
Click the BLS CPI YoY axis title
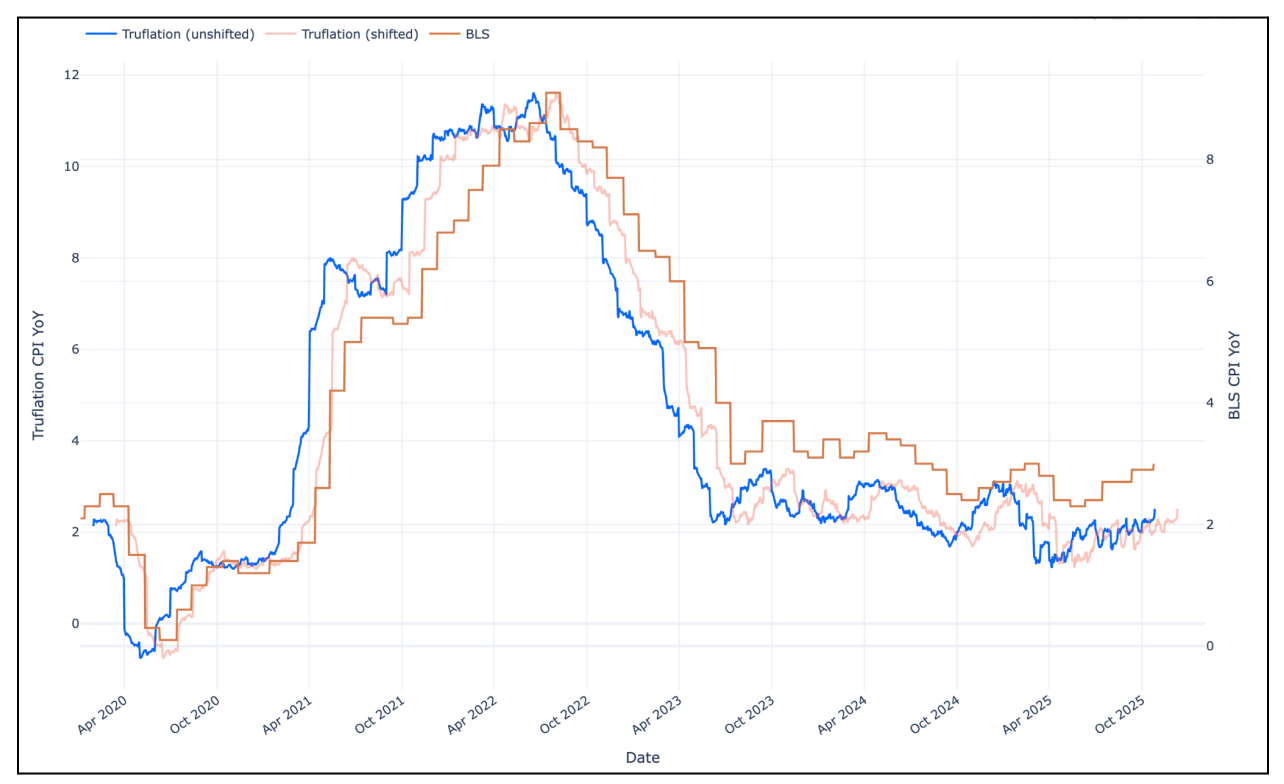[x=1235, y=375]
